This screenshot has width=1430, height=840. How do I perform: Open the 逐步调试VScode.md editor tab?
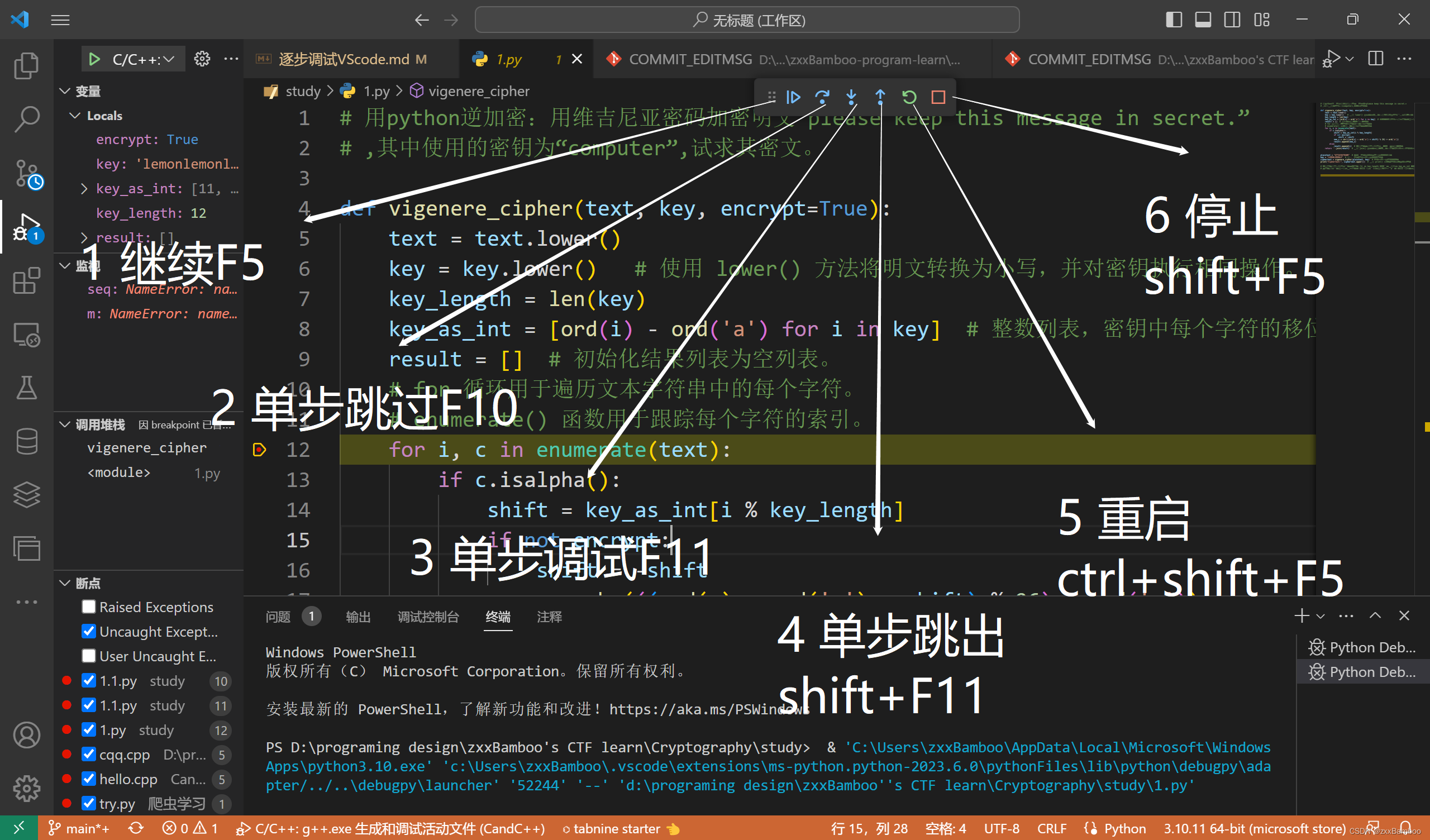[344, 59]
